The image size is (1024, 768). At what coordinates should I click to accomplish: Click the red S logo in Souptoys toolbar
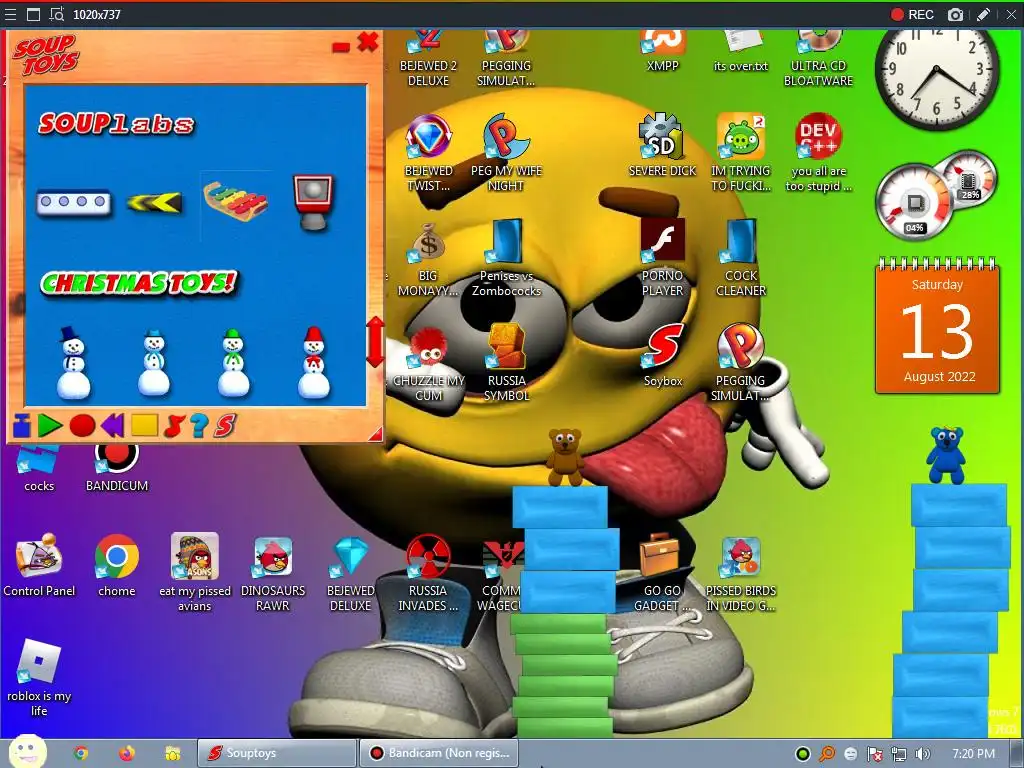tap(225, 426)
